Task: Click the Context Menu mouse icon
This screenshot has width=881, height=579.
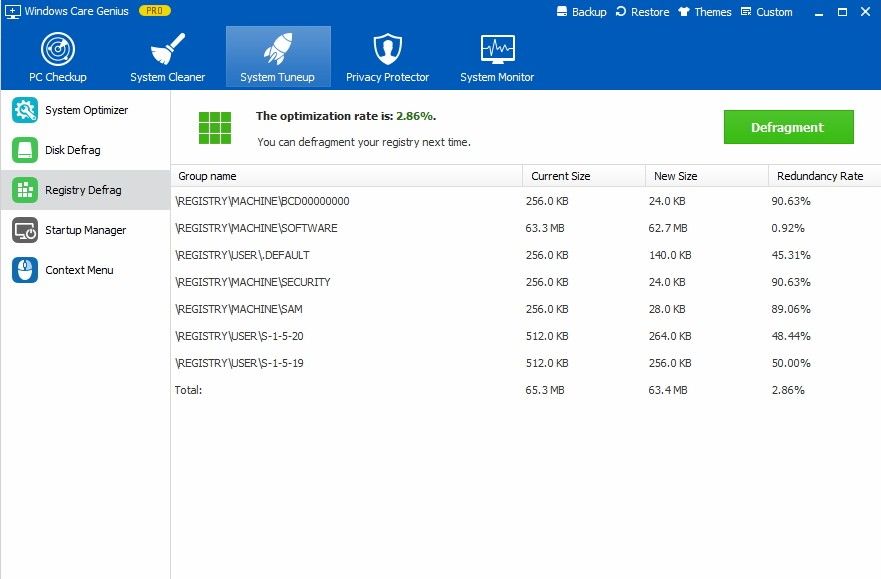Action: click(25, 270)
